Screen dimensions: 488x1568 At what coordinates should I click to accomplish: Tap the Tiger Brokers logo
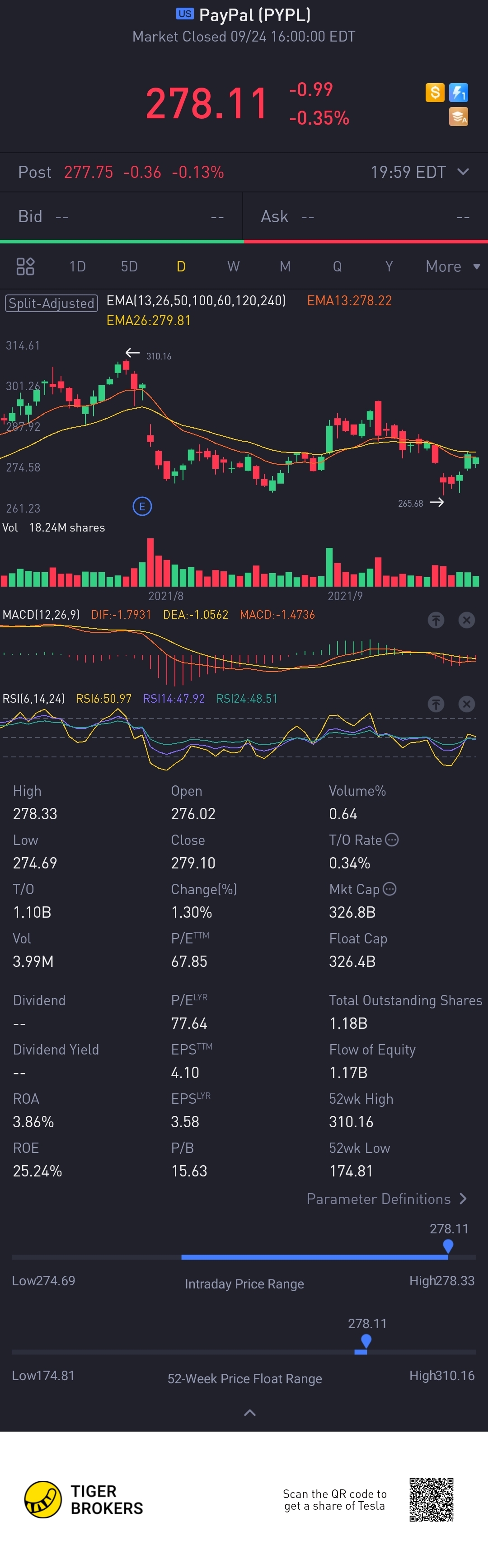(x=84, y=1499)
